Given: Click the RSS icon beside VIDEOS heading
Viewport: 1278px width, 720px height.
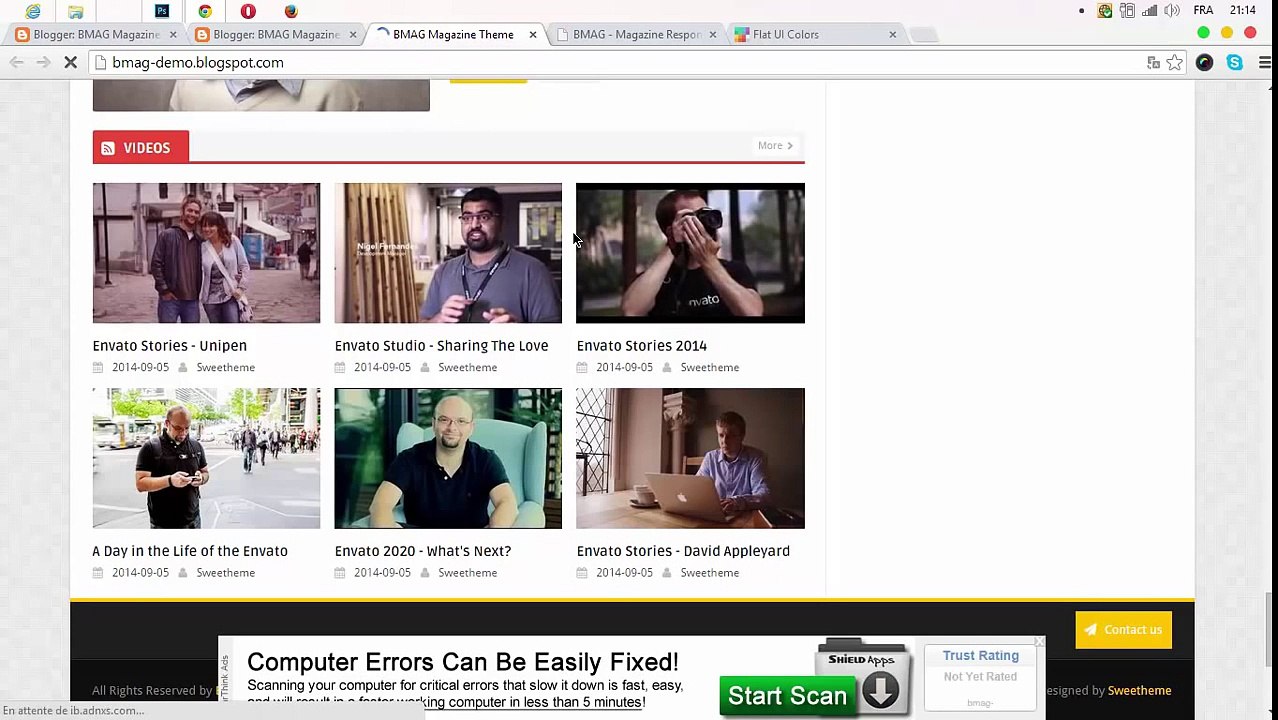Looking at the screenshot, I should click(108, 148).
